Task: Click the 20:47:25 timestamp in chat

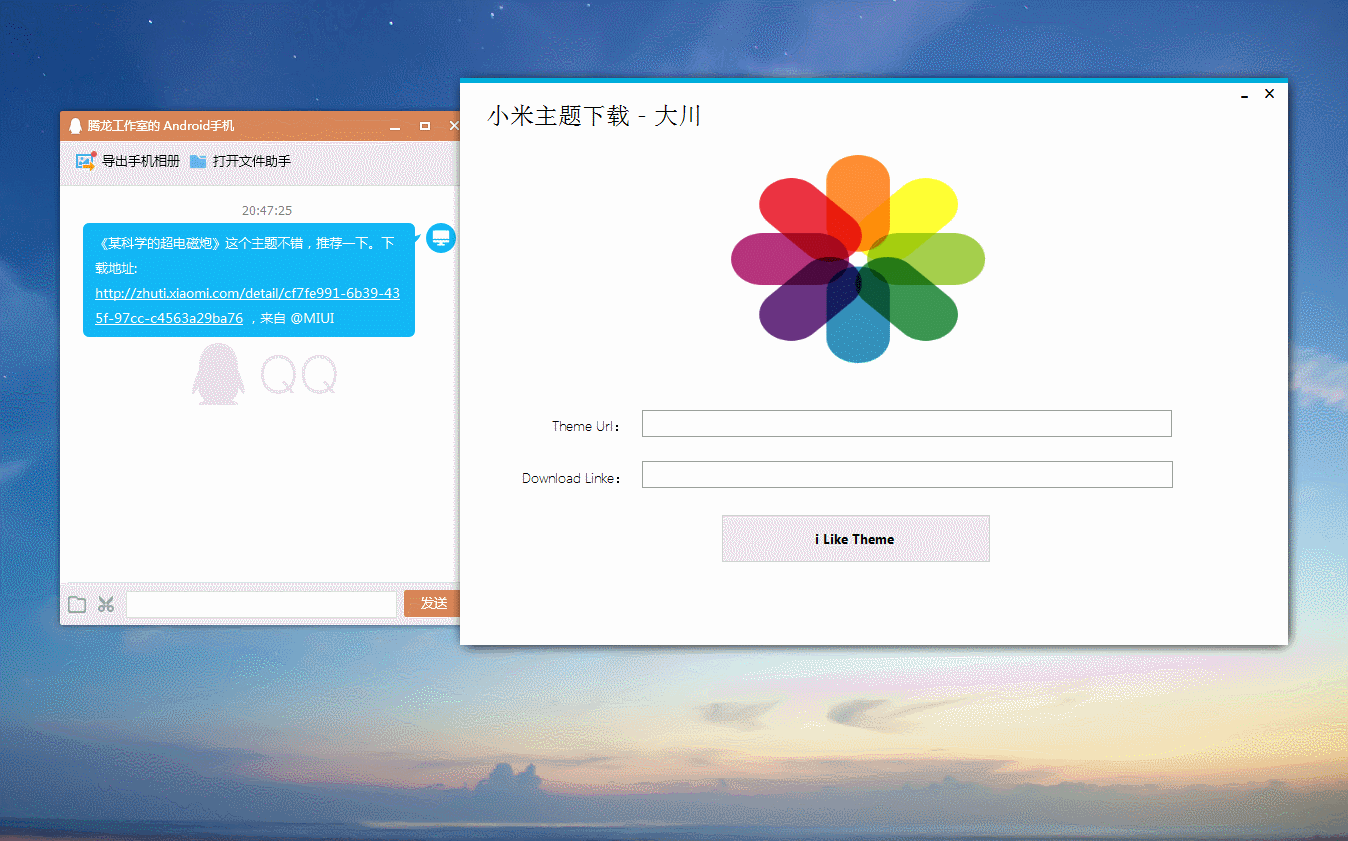Action: (x=267, y=210)
